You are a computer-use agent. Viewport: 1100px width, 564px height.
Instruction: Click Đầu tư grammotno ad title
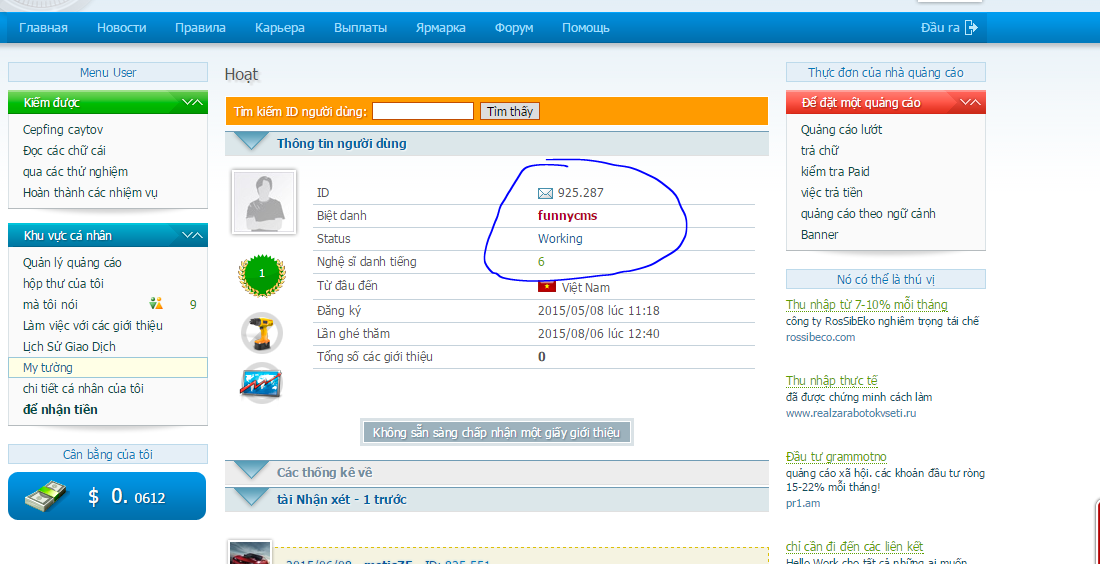(x=836, y=457)
